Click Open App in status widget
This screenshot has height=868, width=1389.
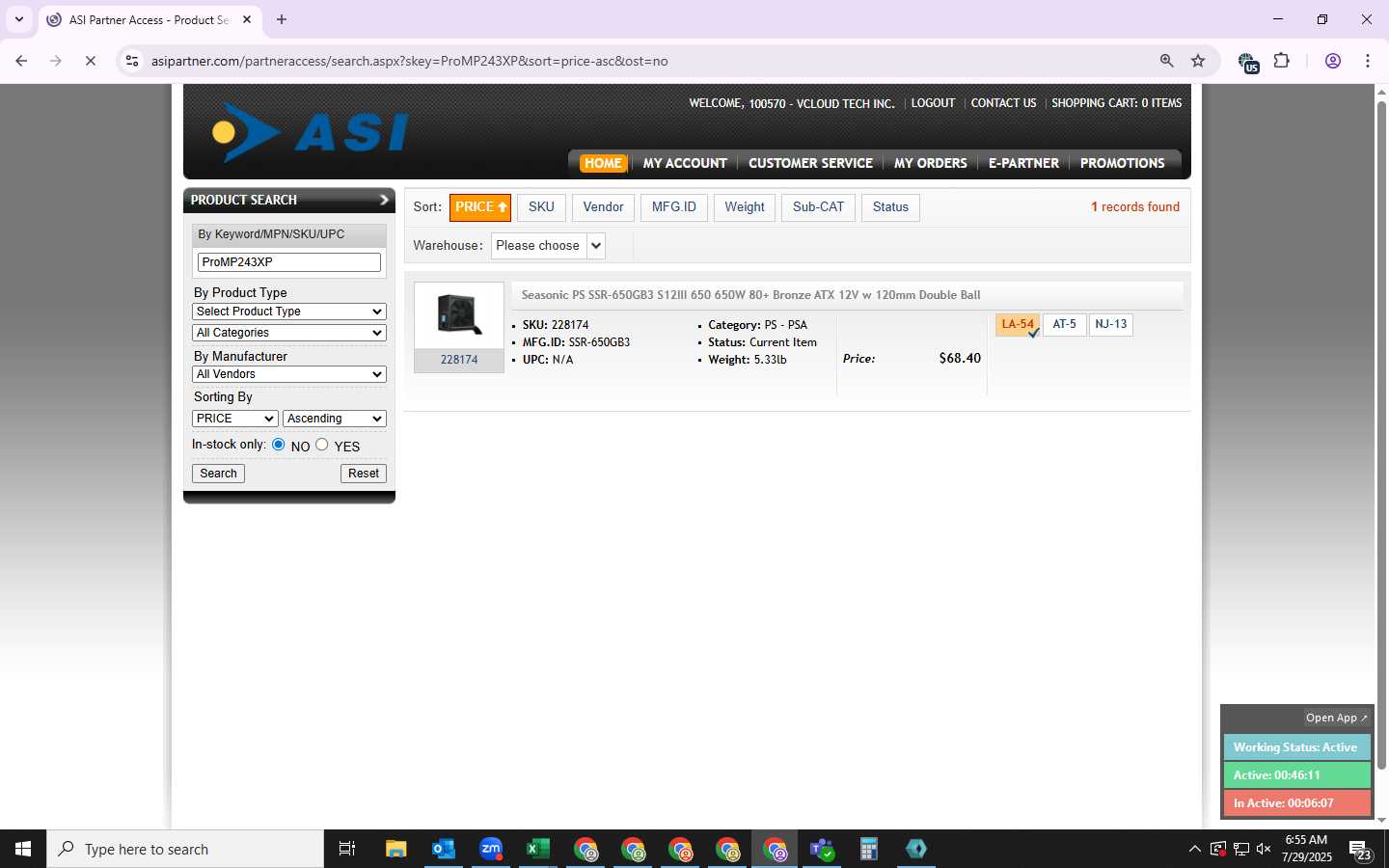pos(1336,718)
